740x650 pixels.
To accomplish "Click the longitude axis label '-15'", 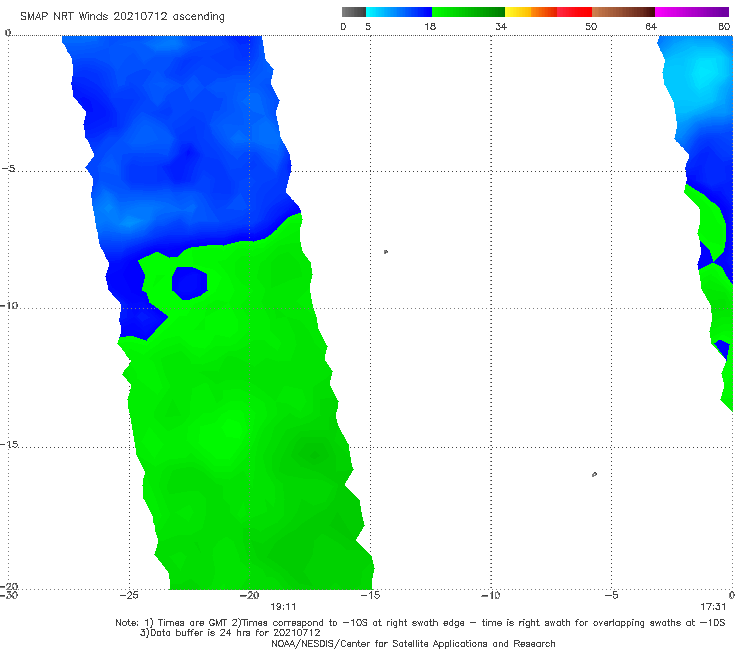I will pyautogui.click(x=370, y=595).
